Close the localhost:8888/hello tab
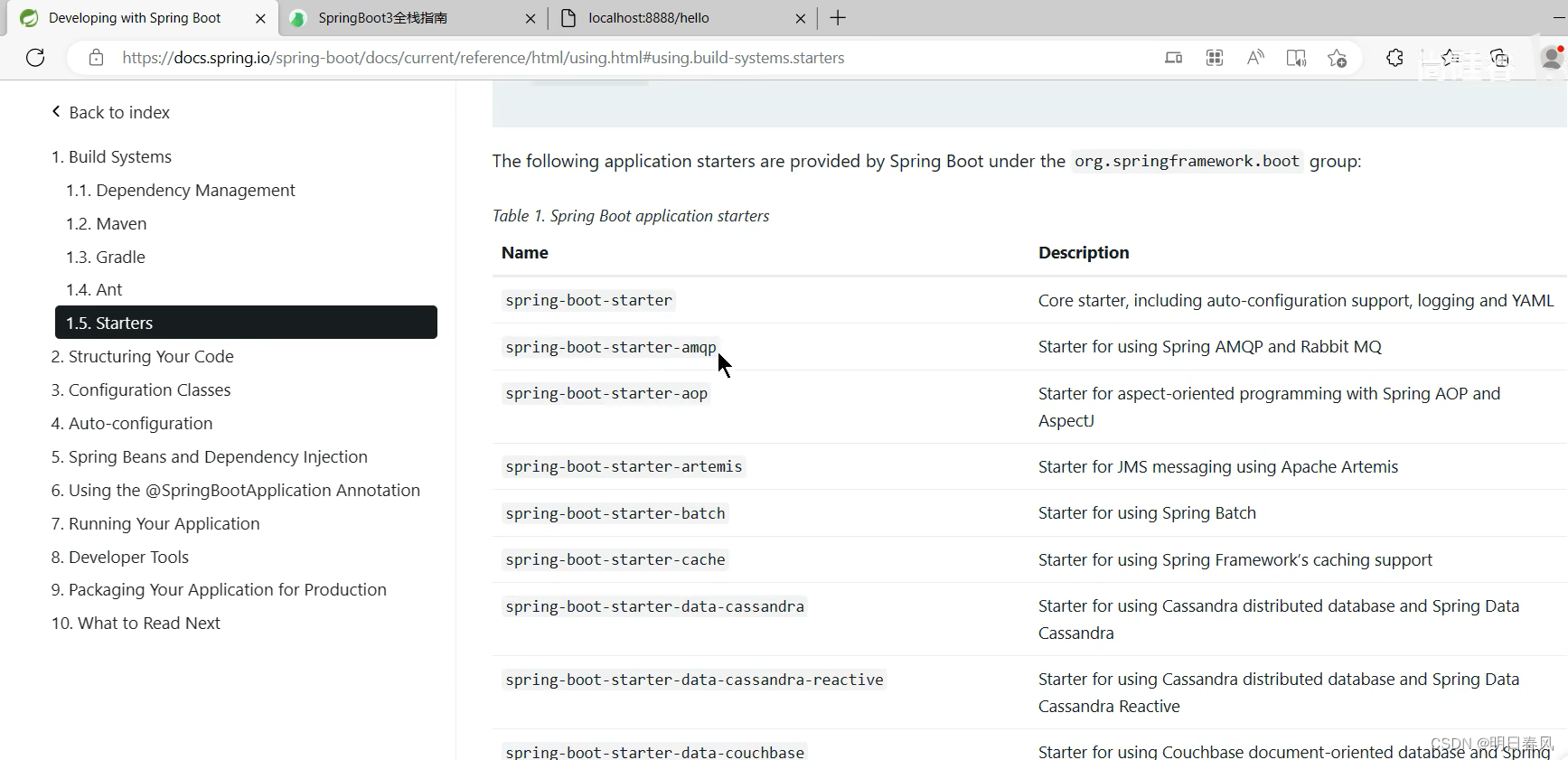 [801, 18]
